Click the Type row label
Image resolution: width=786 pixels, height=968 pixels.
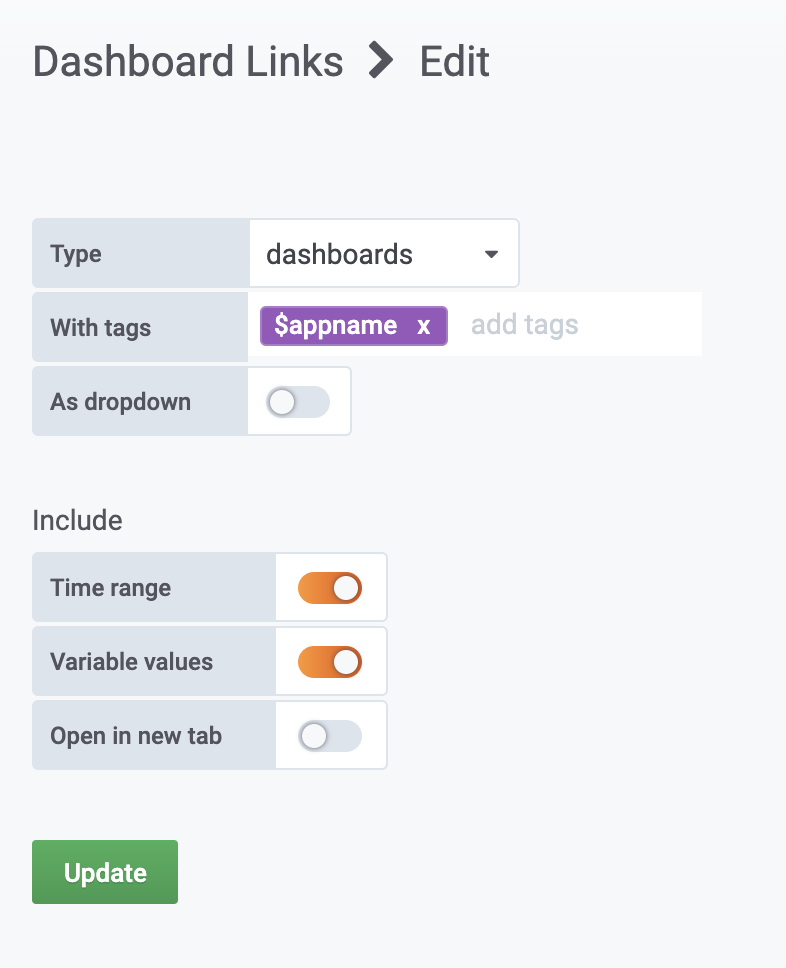coord(75,254)
